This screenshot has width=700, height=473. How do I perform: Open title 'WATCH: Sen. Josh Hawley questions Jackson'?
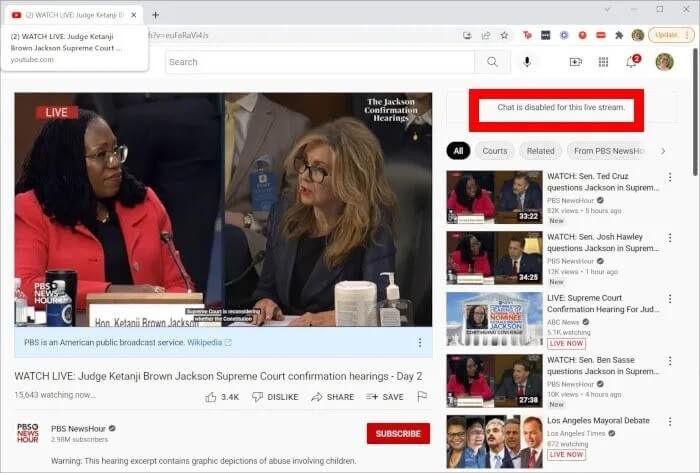(603, 242)
